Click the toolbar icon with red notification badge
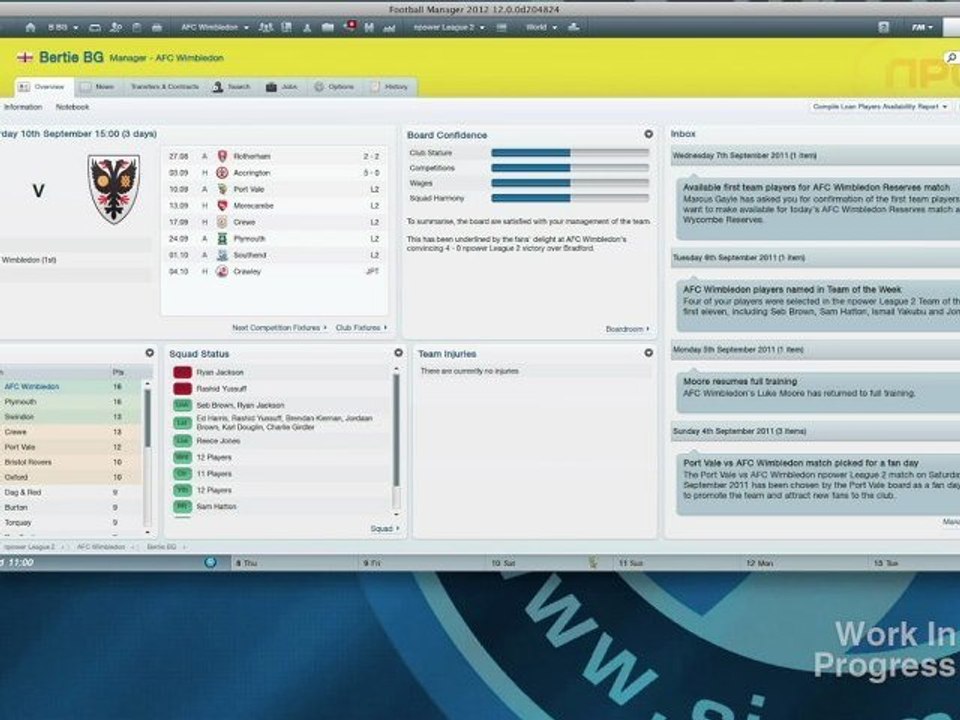Screen dimensions: 960x720 [x=350, y=26]
